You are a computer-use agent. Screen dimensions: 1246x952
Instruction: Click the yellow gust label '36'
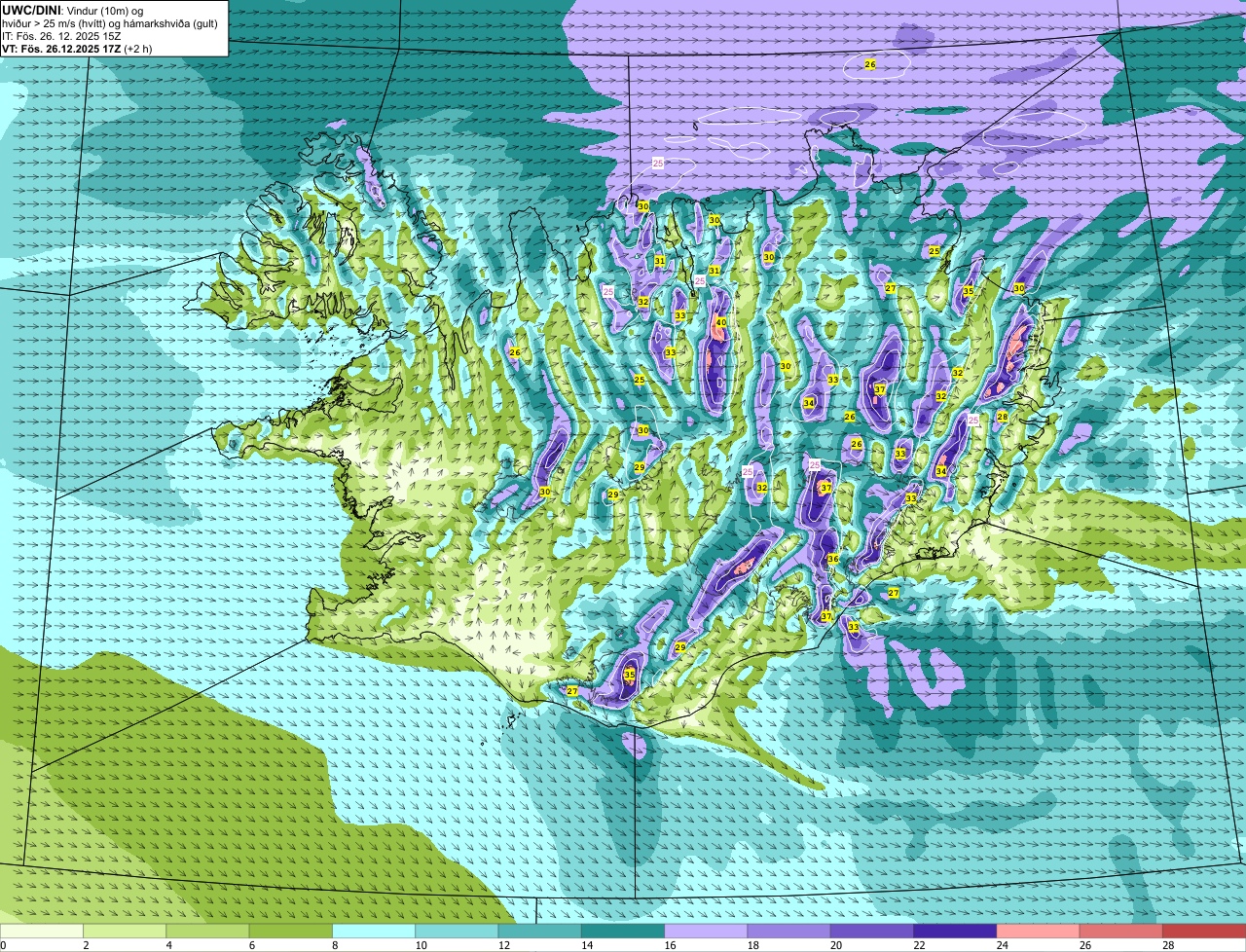[x=833, y=559]
